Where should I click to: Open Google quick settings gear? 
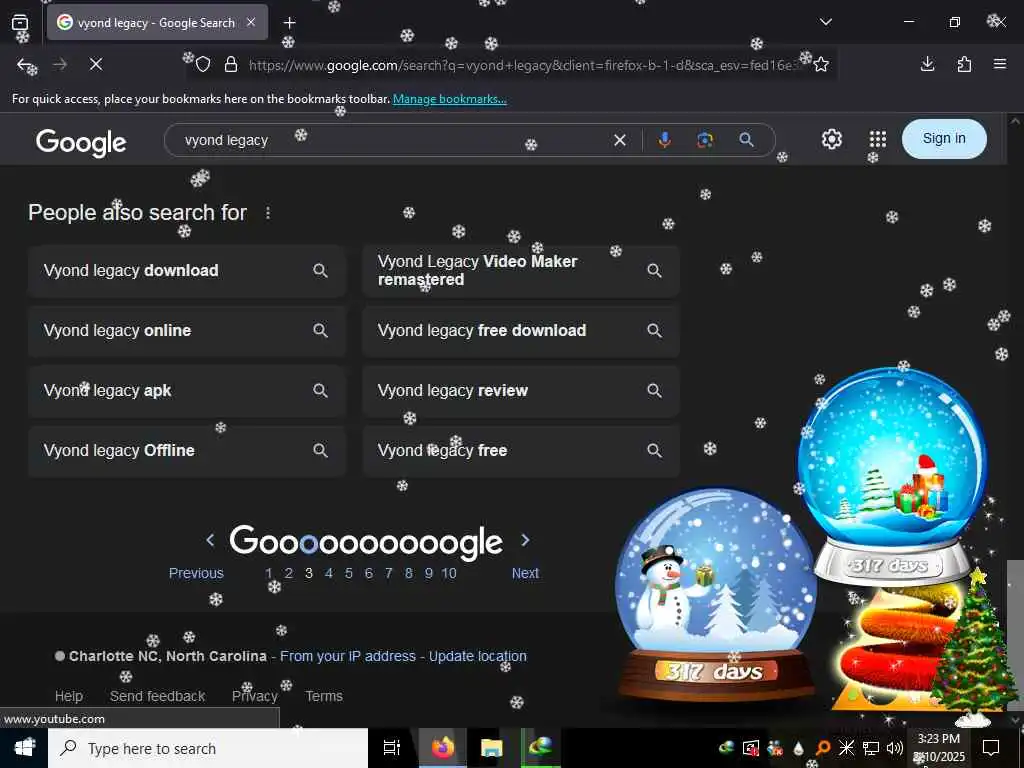[831, 139]
